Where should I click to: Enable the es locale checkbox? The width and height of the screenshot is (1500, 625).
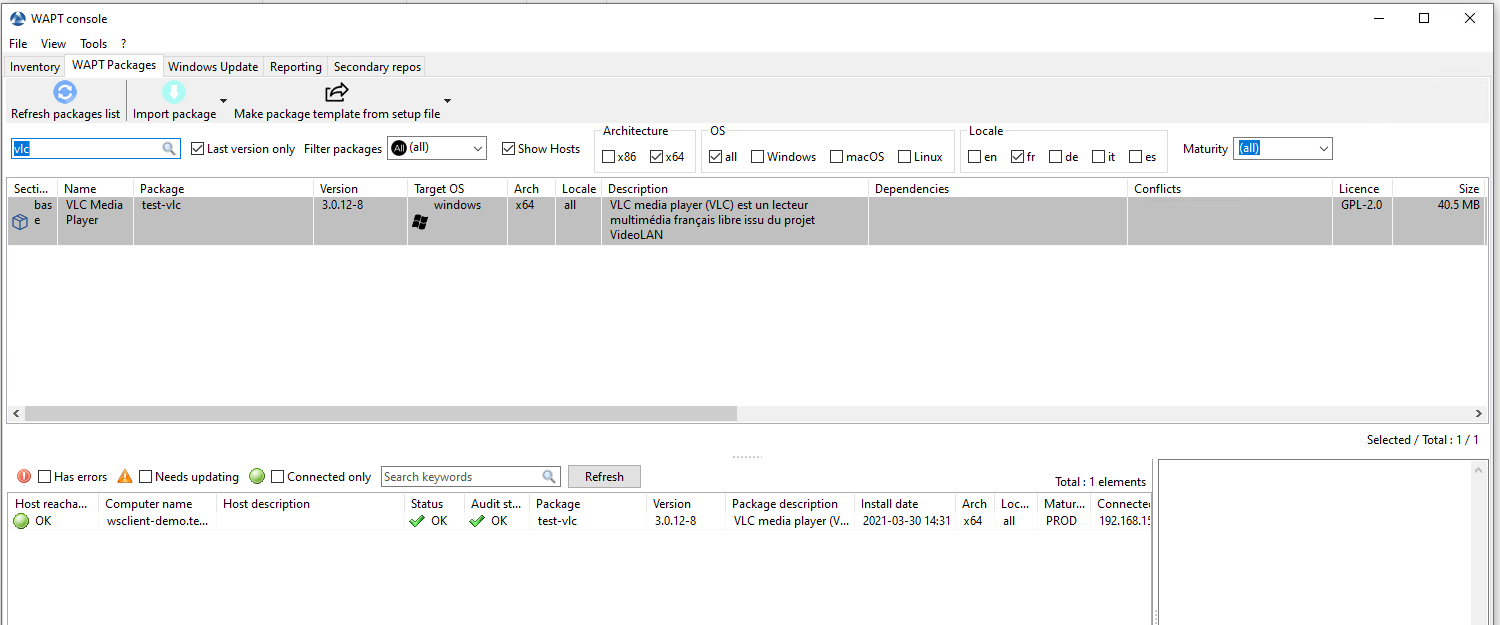(1135, 157)
